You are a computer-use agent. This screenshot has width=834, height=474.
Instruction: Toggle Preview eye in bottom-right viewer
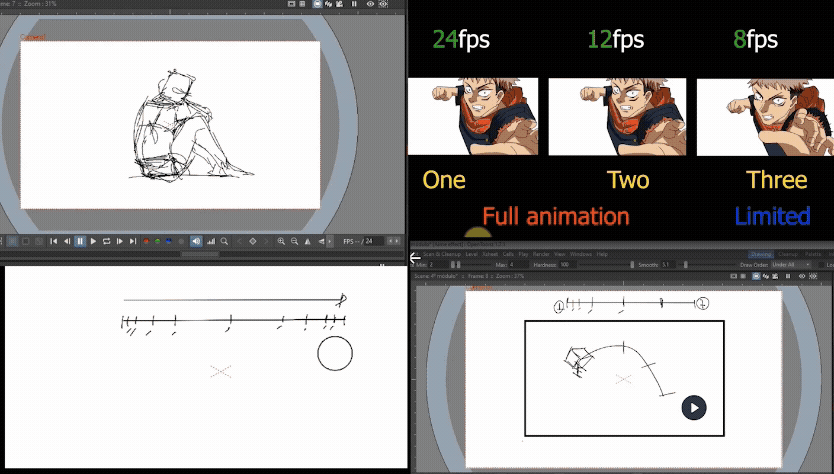(802, 276)
